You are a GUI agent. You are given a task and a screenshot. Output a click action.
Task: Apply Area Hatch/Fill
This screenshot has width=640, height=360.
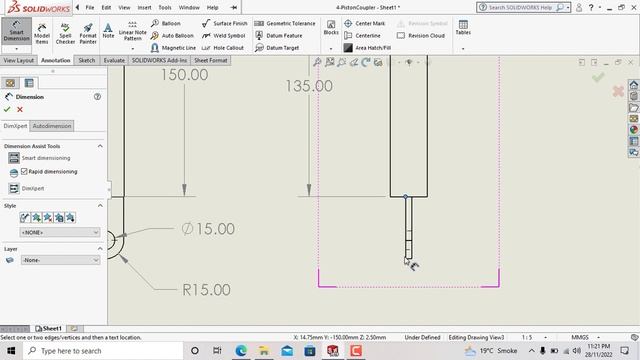367,48
